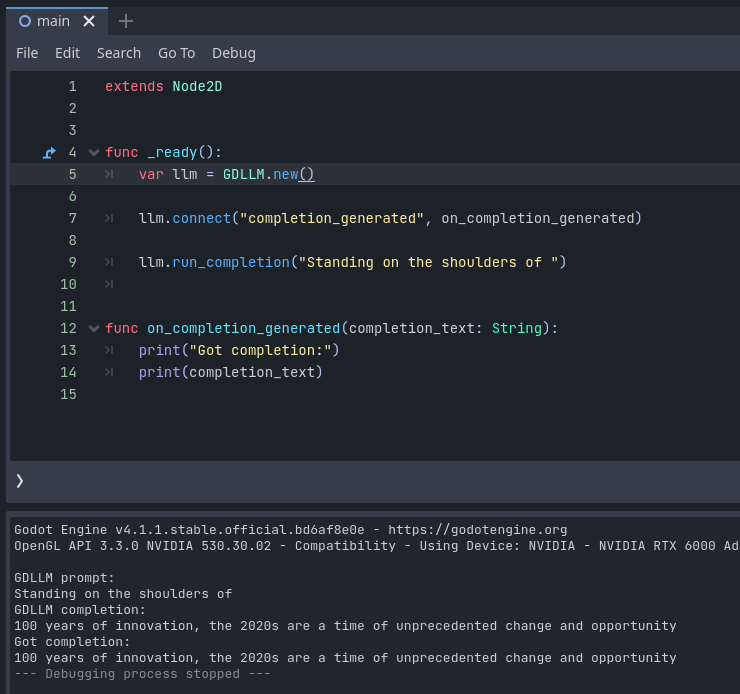Place cursor on 'extends Node2D' line
This screenshot has height=694, width=740.
(163, 86)
